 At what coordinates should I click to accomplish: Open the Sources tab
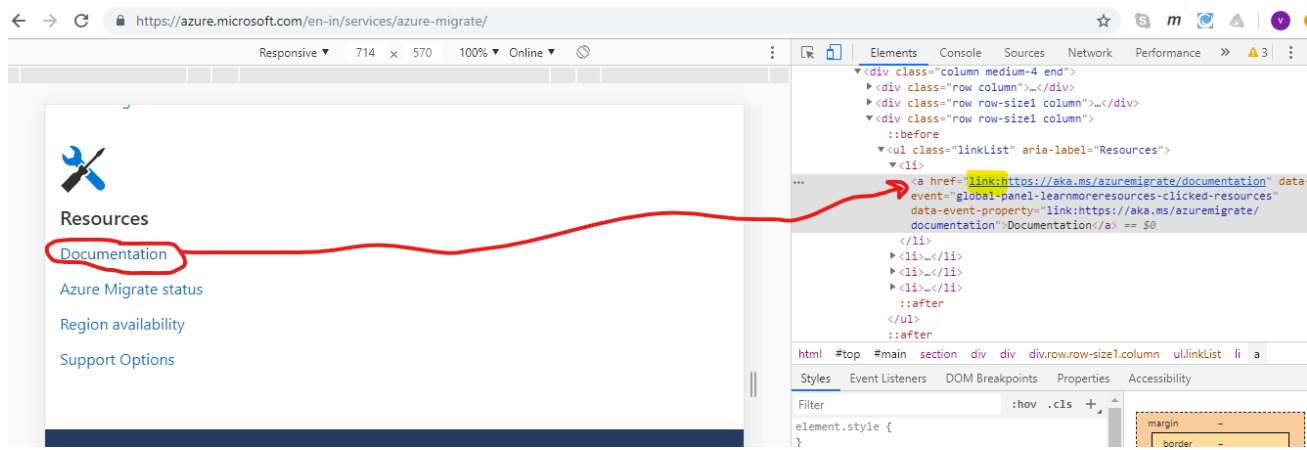[x=1024, y=53]
